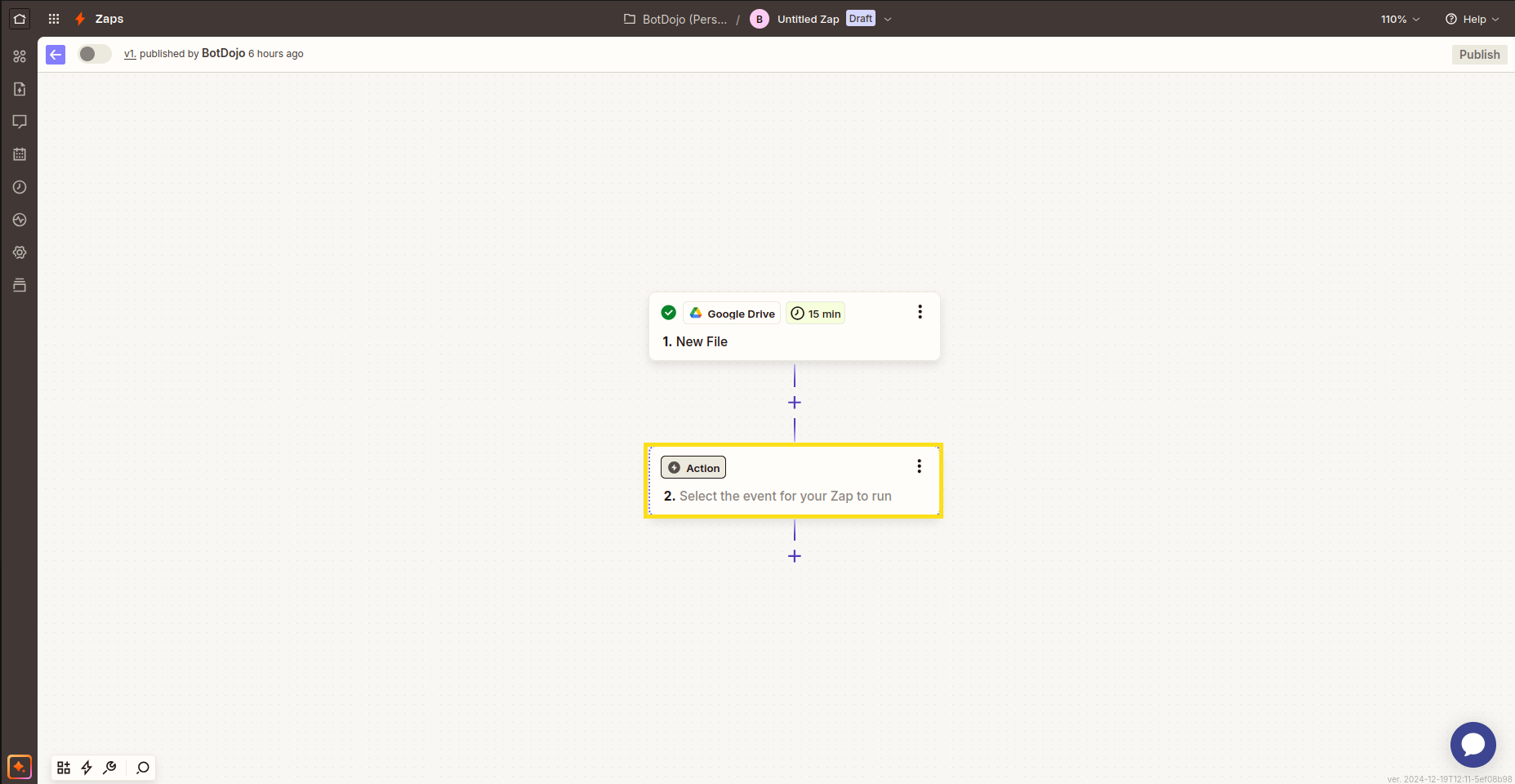Viewport: 1515px width, 784px height.
Task: Click the back arrow button
Action: pyautogui.click(x=56, y=55)
